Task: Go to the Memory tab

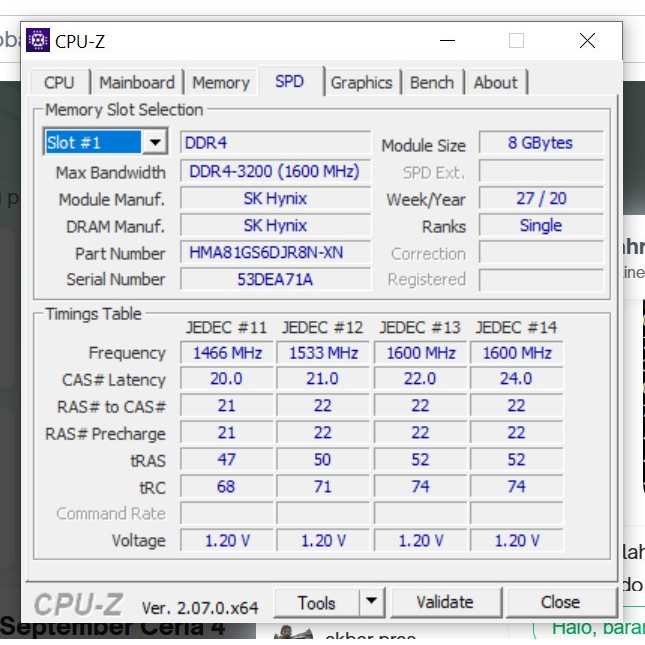Action: click(221, 83)
